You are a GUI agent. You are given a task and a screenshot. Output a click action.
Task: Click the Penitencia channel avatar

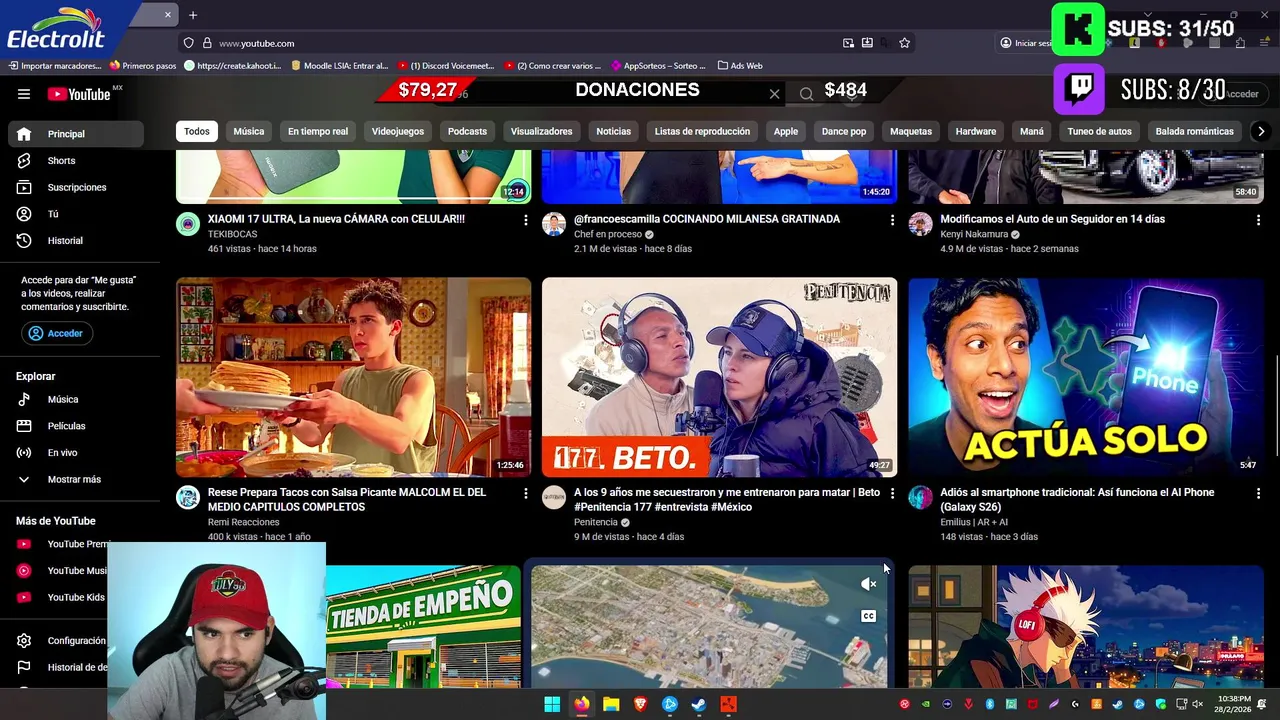[x=554, y=497]
